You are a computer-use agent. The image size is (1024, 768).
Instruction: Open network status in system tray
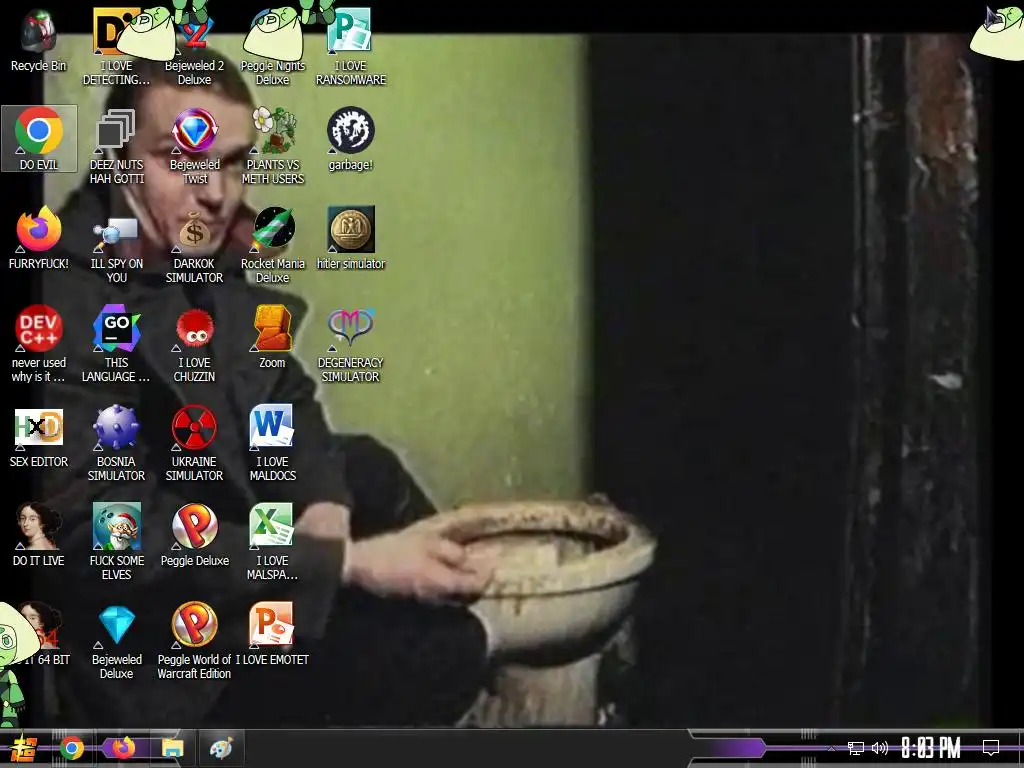tap(856, 748)
